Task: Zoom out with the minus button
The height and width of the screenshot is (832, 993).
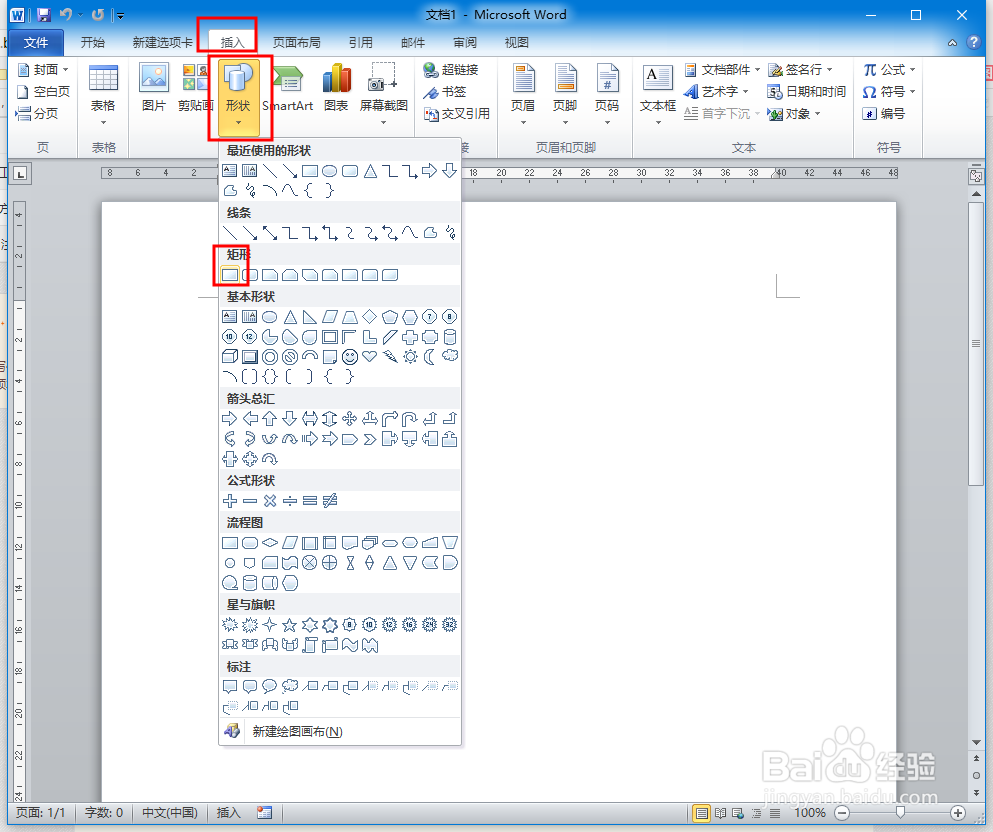Action: point(842,813)
